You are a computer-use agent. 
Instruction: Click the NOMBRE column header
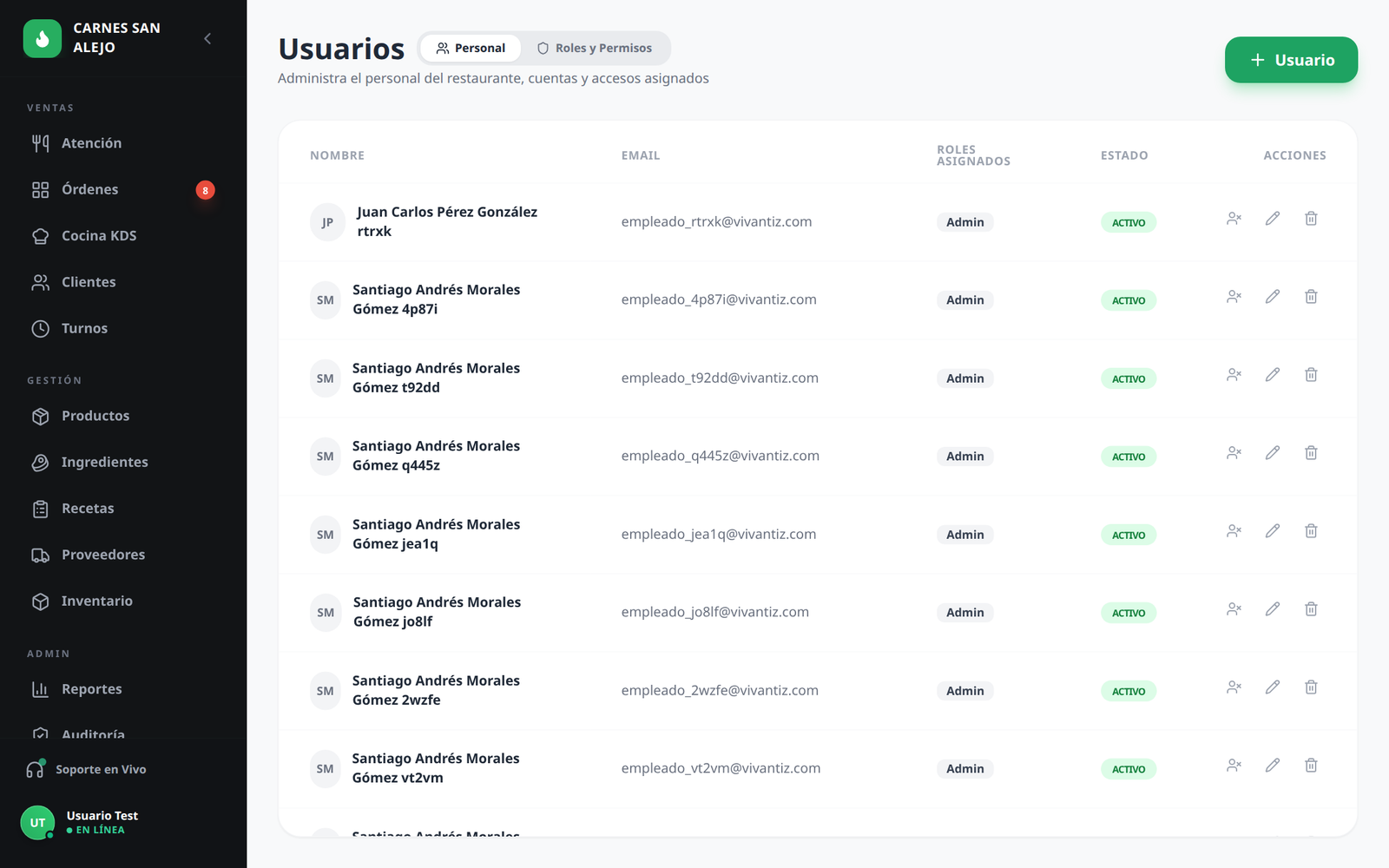tap(337, 155)
